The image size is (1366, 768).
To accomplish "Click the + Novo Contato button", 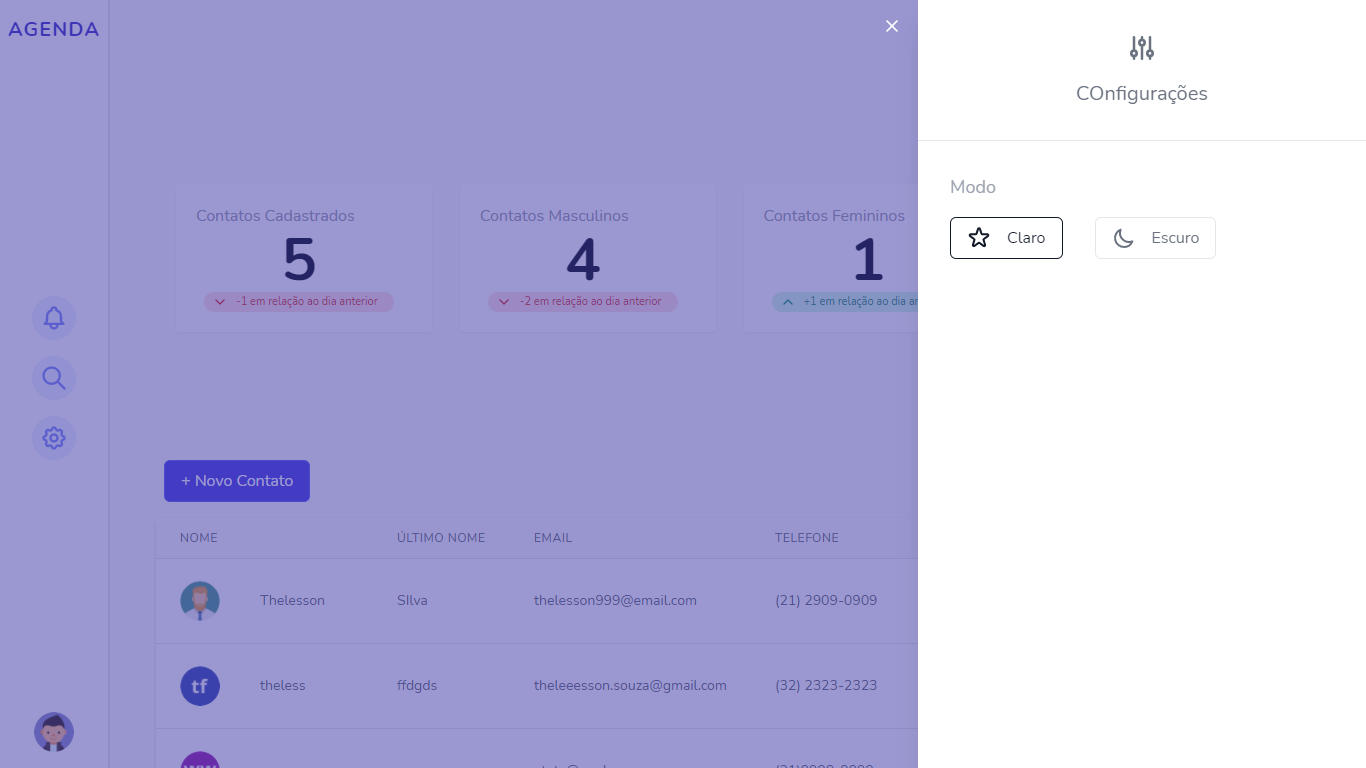I will [237, 481].
